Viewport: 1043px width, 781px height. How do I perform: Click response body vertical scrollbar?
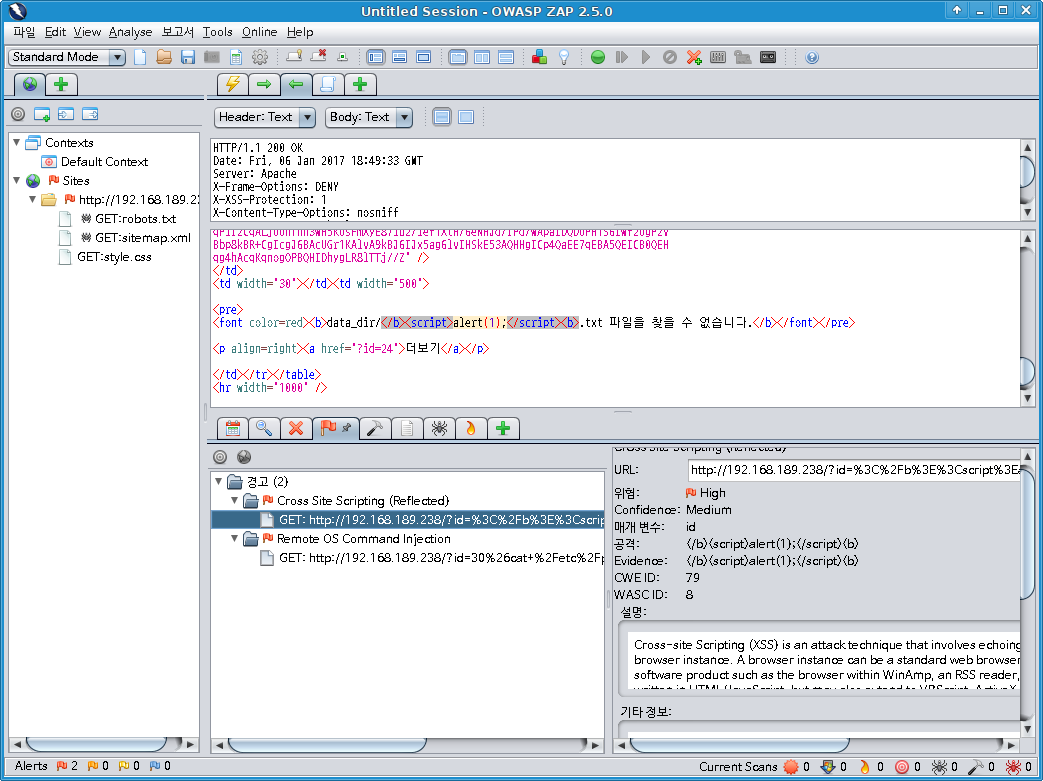click(1028, 317)
